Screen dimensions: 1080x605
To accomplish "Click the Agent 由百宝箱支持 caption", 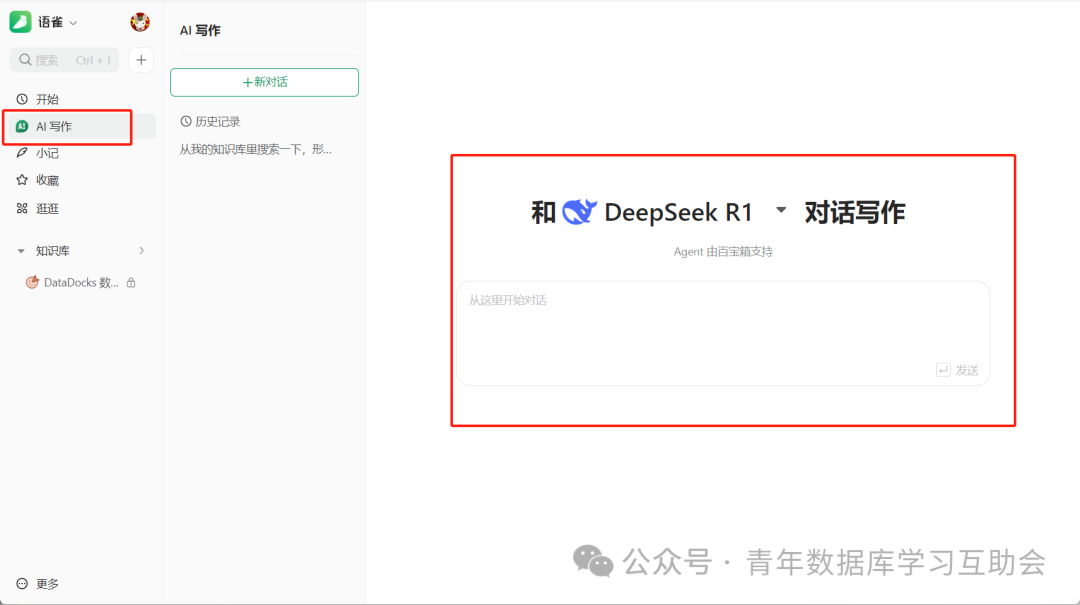I will pos(723,252).
